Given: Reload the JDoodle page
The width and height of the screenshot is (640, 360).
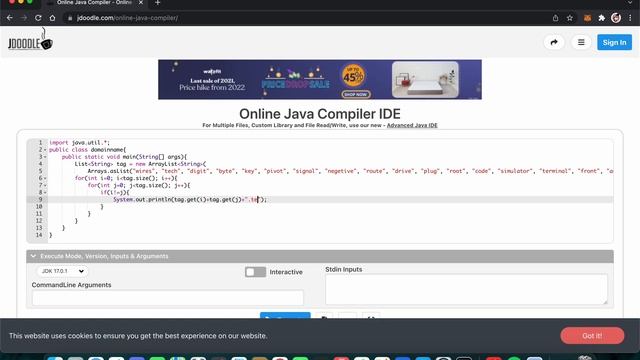Looking at the screenshot, I should click(38, 18).
